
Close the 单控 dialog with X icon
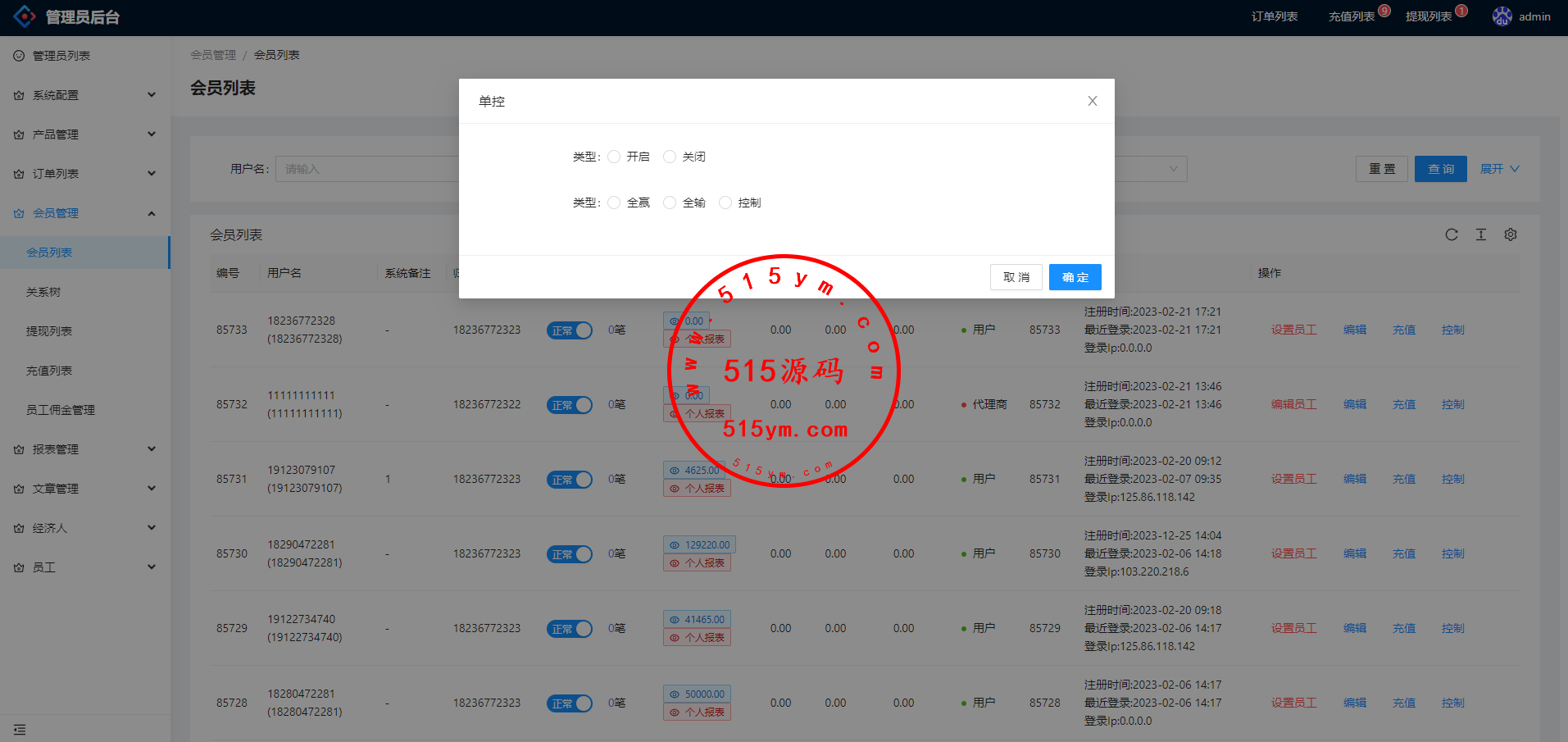1092,101
